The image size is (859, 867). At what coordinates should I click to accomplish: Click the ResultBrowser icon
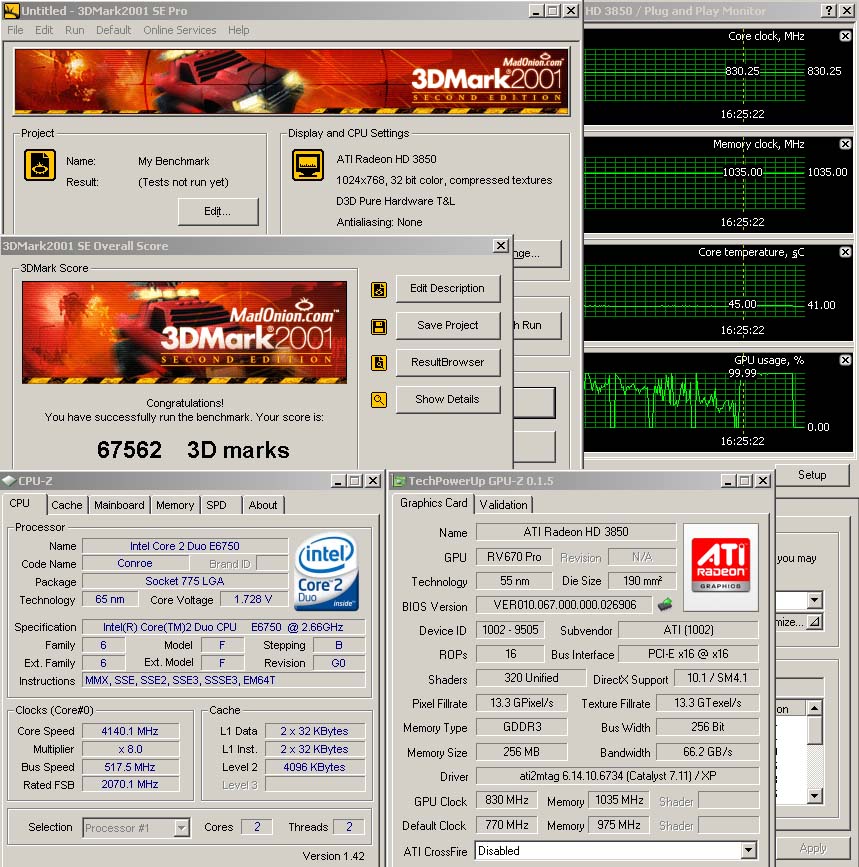point(379,363)
